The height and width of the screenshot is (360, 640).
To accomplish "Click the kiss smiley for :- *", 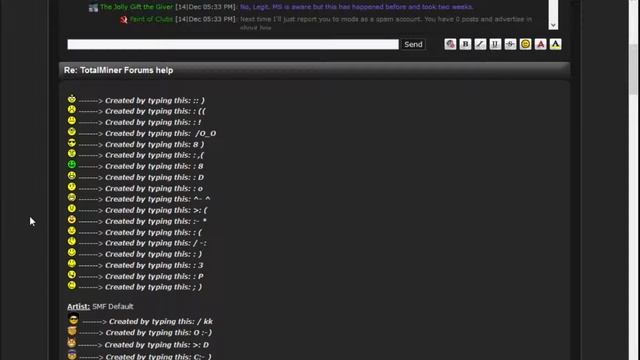I will 72,220.
